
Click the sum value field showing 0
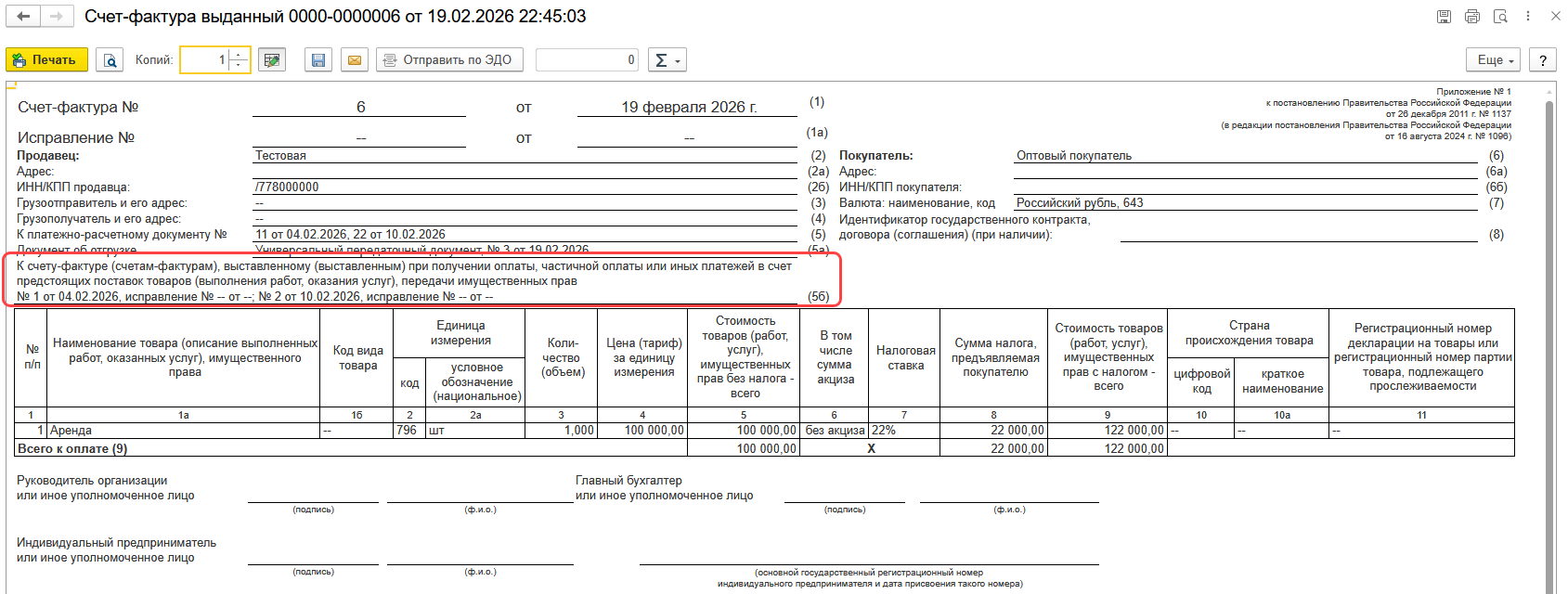(587, 60)
